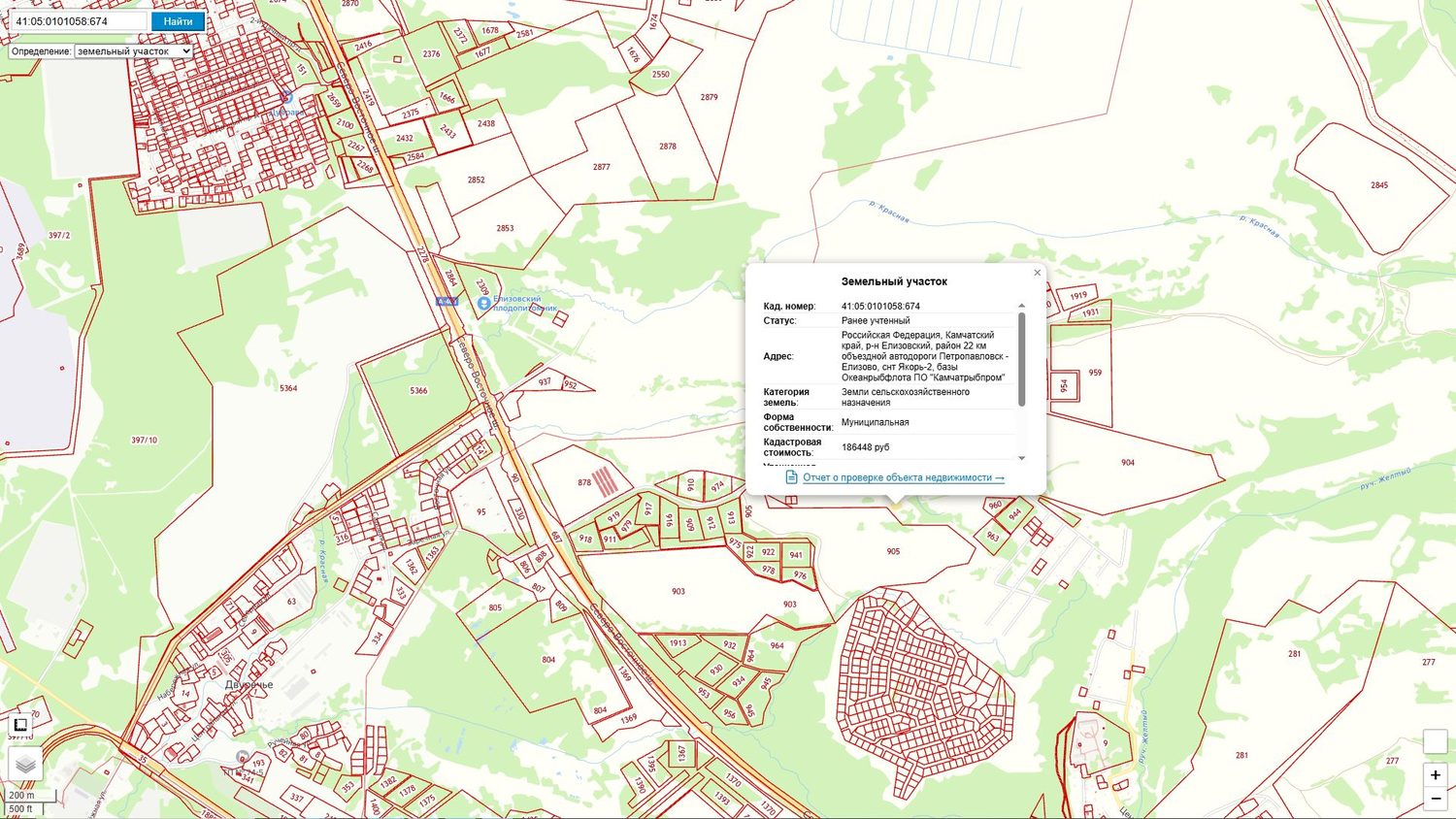
Task: Open the map layers button
Action: (26, 765)
